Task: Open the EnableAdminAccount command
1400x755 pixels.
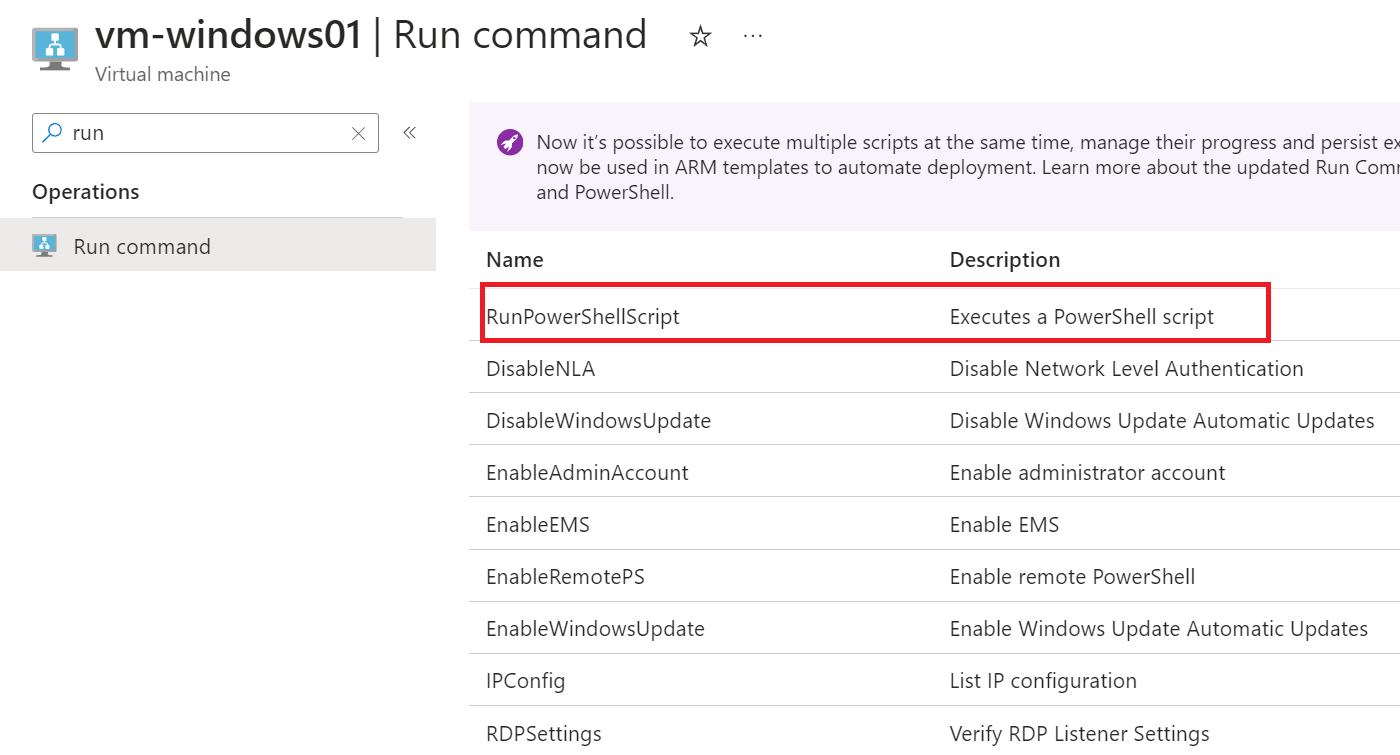Action: pos(587,473)
